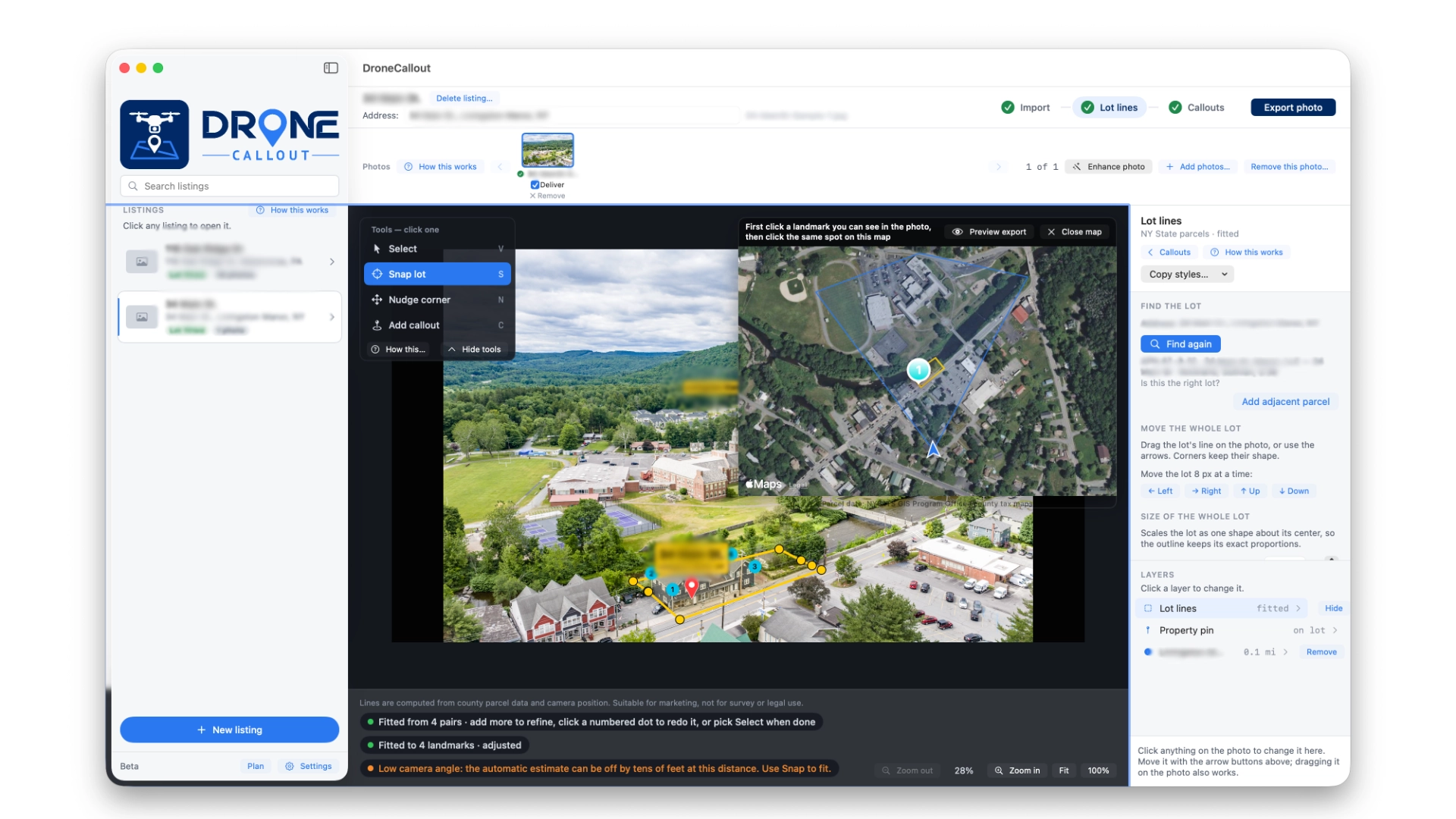The width and height of the screenshot is (1456, 819).
Task: Remove the photo under its thumbnail
Action: tap(548, 196)
